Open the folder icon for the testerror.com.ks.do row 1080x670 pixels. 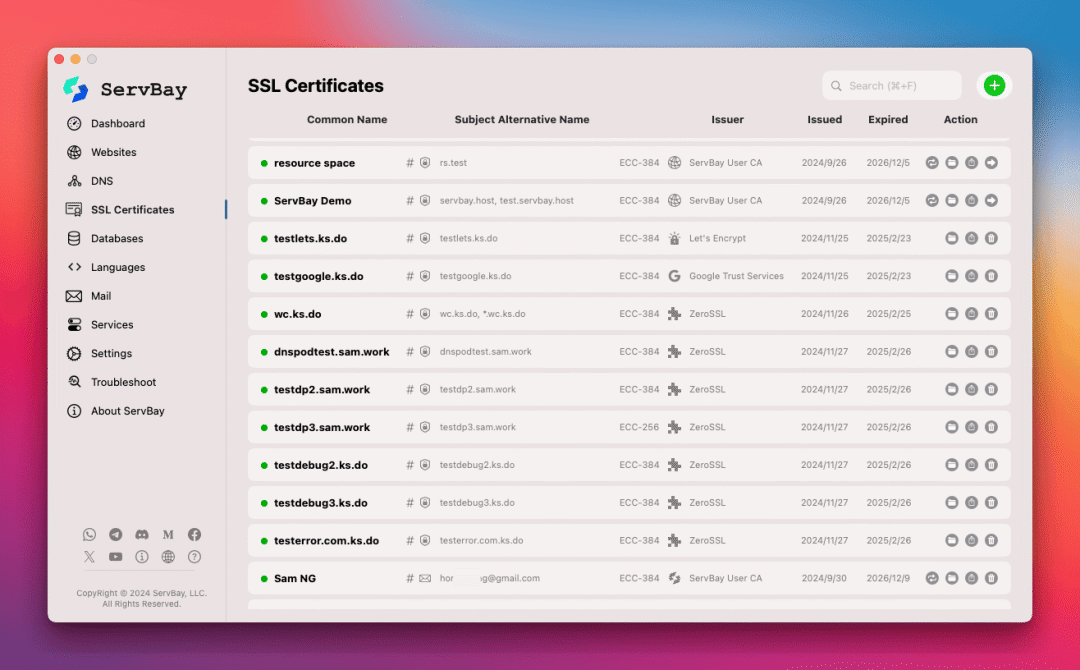coord(952,541)
